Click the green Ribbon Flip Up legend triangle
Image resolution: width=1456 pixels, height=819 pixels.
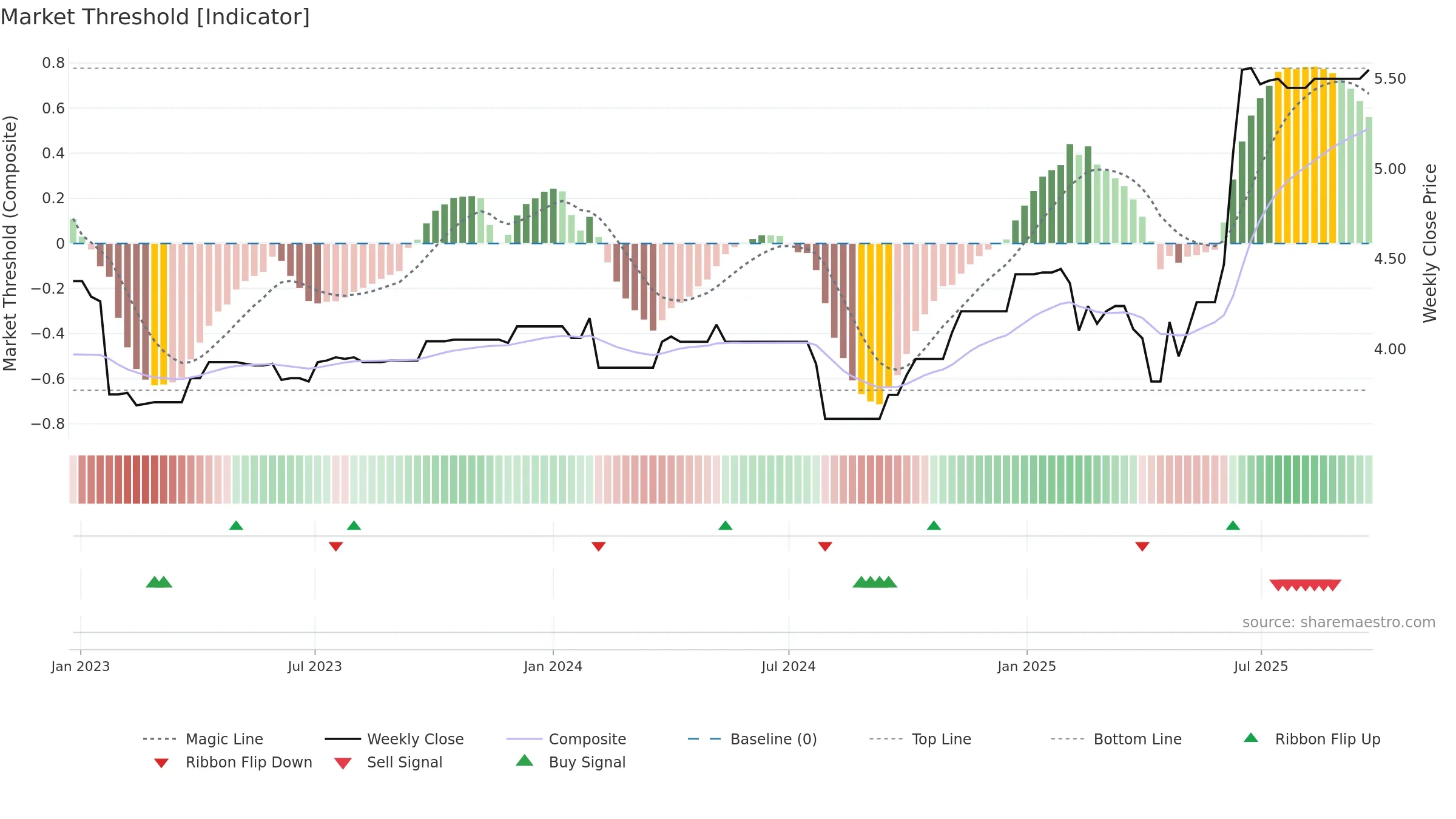(1251, 738)
